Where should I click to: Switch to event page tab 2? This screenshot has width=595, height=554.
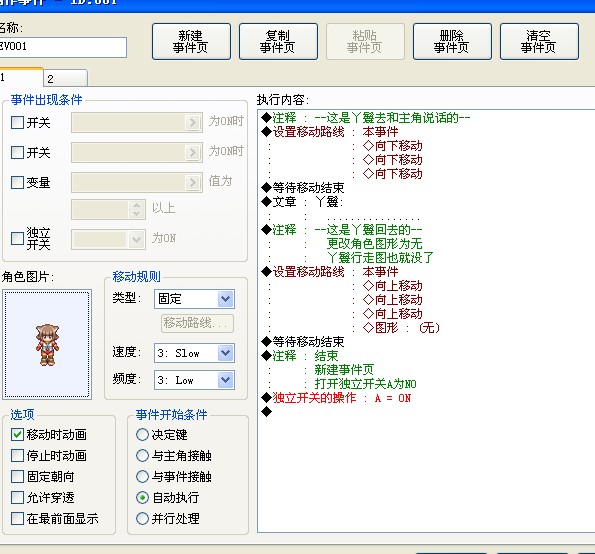pos(65,79)
